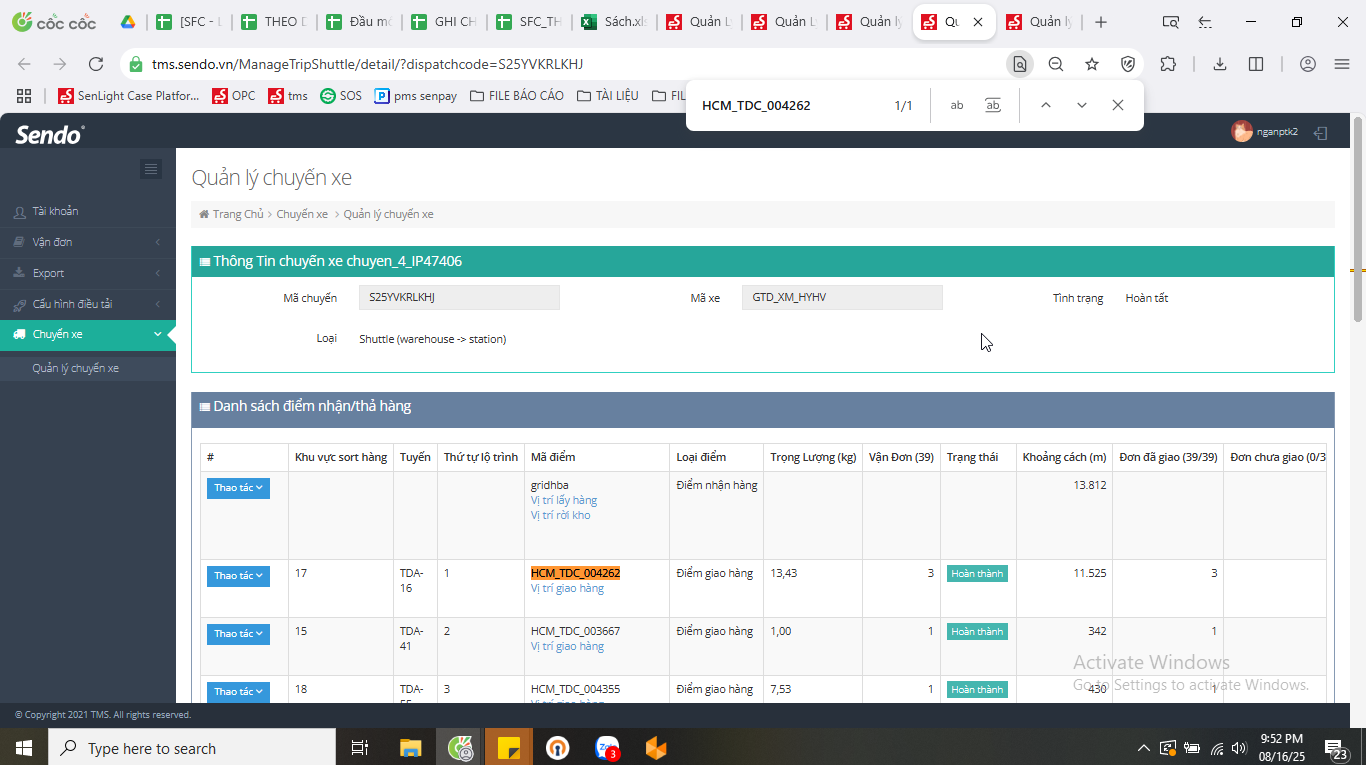Bookmark this page with the star icon
The height and width of the screenshot is (765, 1366).
[x=1092, y=64]
